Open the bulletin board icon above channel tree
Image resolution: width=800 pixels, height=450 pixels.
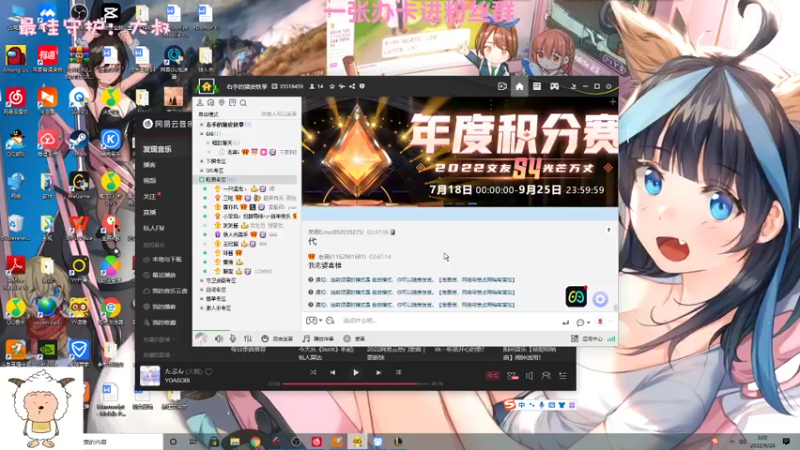(x=232, y=103)
